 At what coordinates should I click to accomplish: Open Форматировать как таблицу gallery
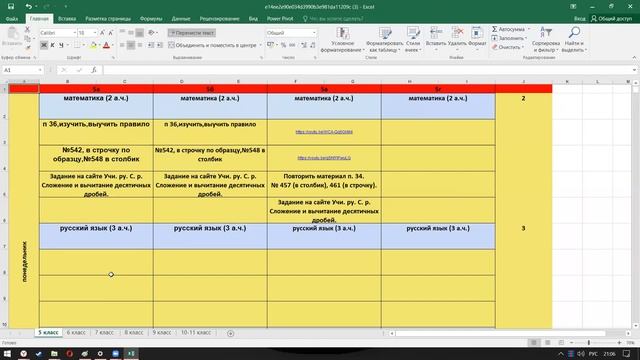click(384, 40)
